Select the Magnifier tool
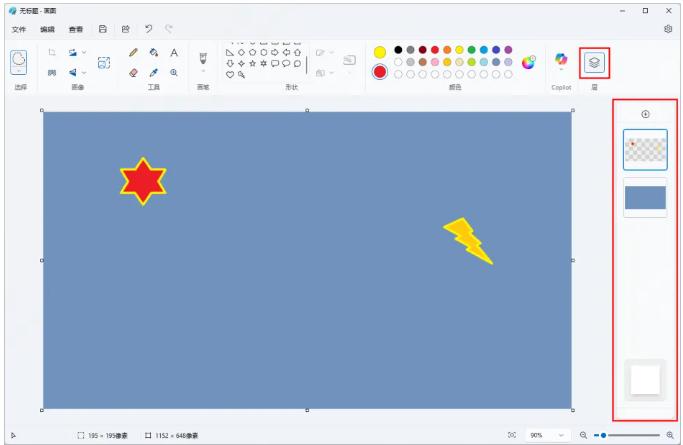 point(174,72)
